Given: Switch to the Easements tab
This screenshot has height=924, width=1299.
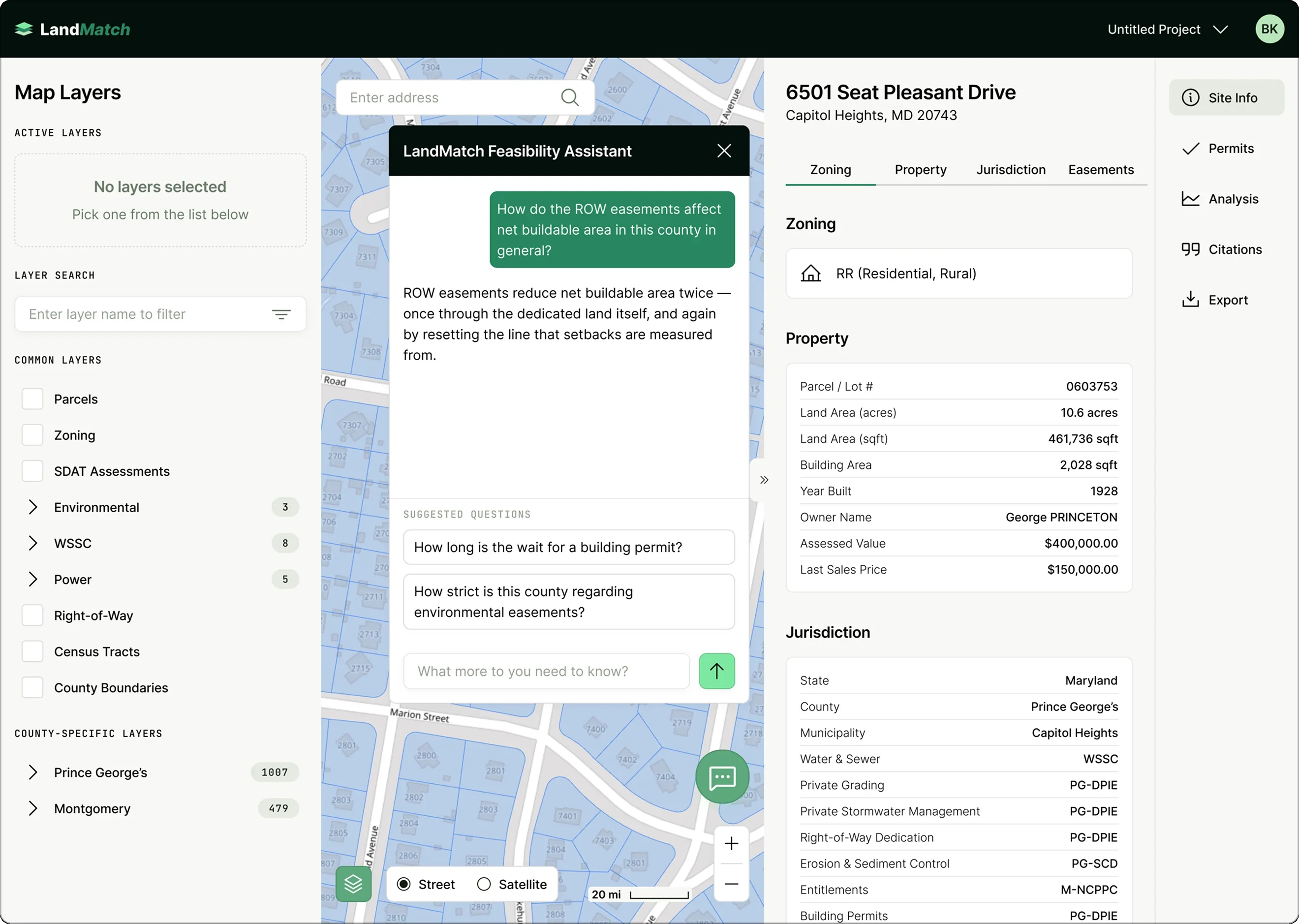Looking at the screenshot, I should tap(1100, 170).
